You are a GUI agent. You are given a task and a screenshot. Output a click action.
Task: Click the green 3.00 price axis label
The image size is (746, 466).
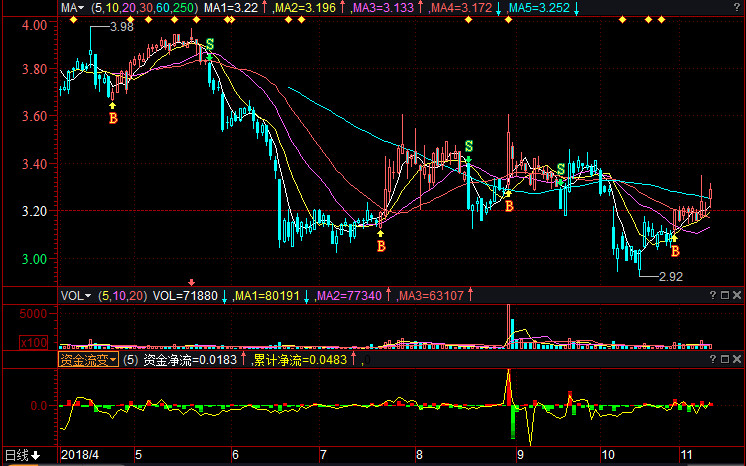(35, 259)
